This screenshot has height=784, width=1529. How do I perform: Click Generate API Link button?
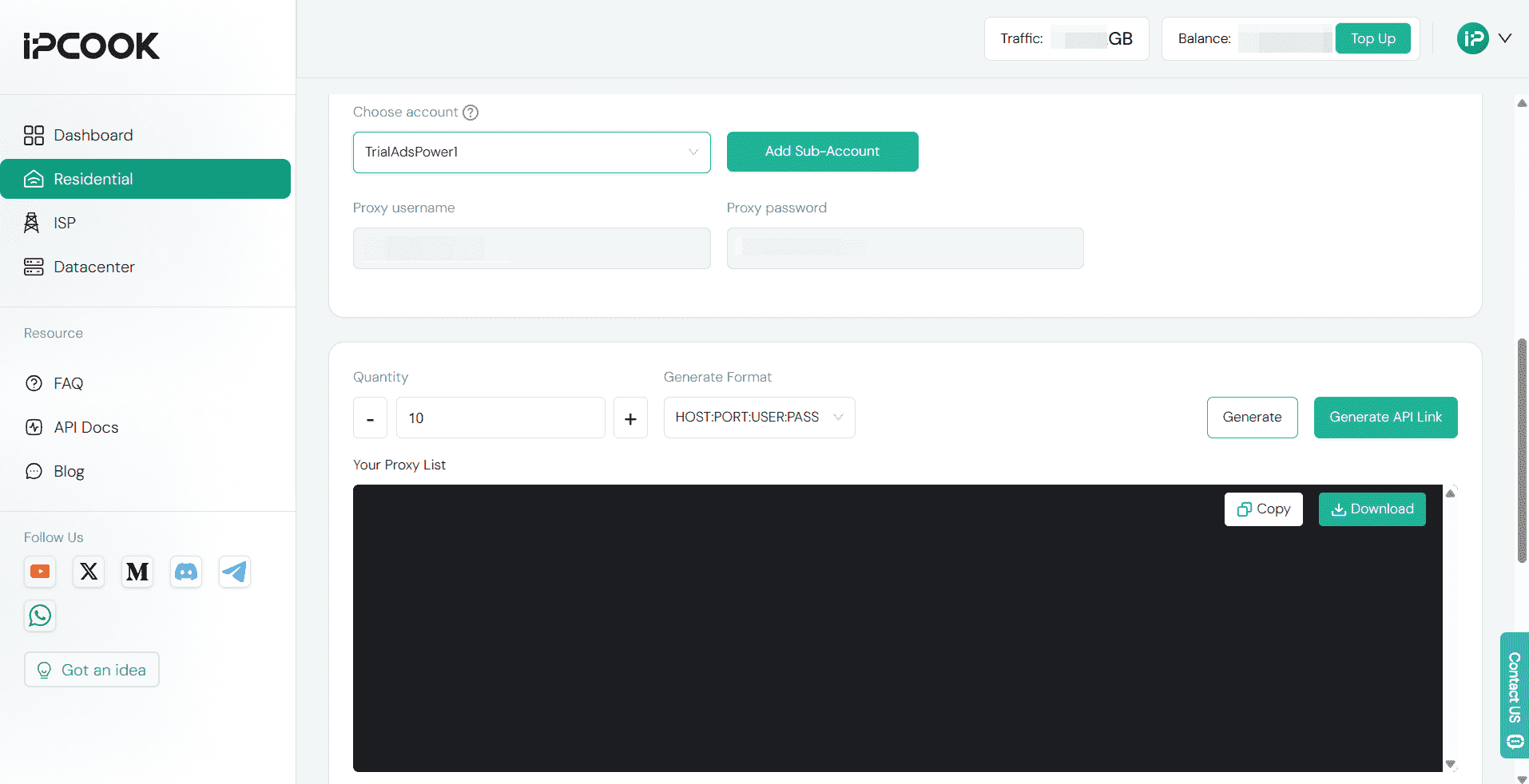point(1386,418)
